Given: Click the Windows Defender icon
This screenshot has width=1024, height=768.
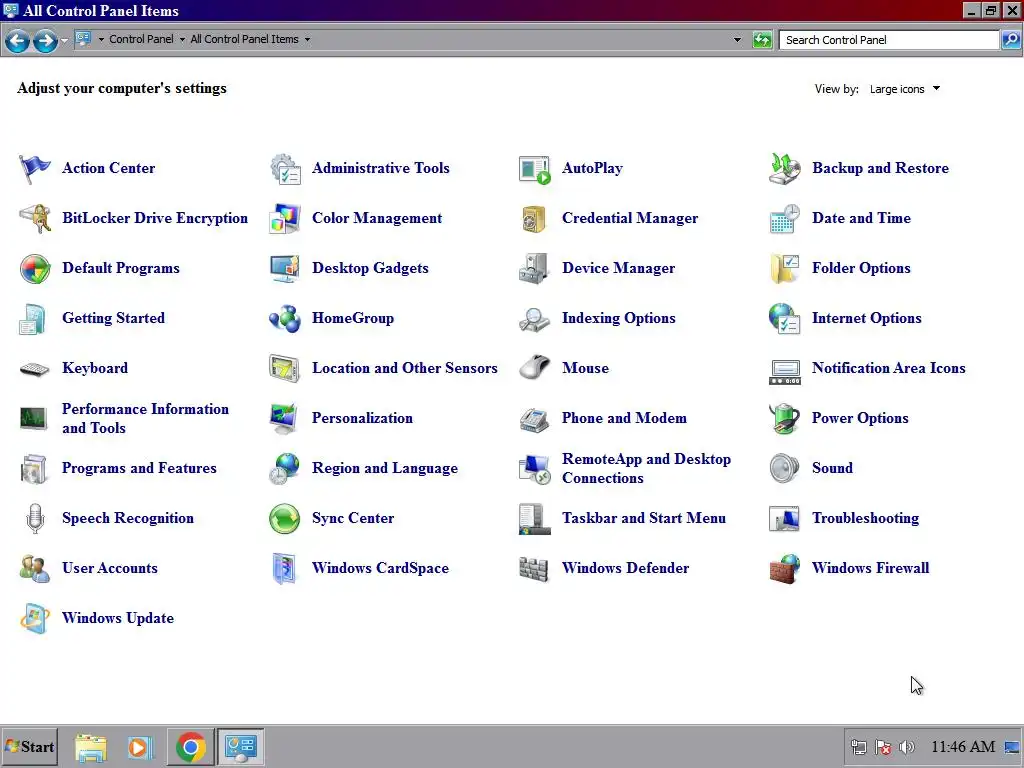Looking at the screenshot, I should (534, 568).
